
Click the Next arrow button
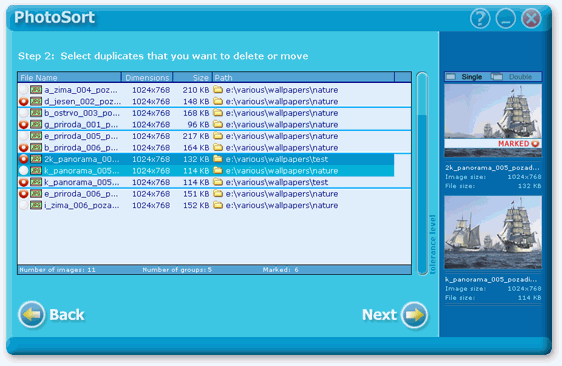click(414, 315)
